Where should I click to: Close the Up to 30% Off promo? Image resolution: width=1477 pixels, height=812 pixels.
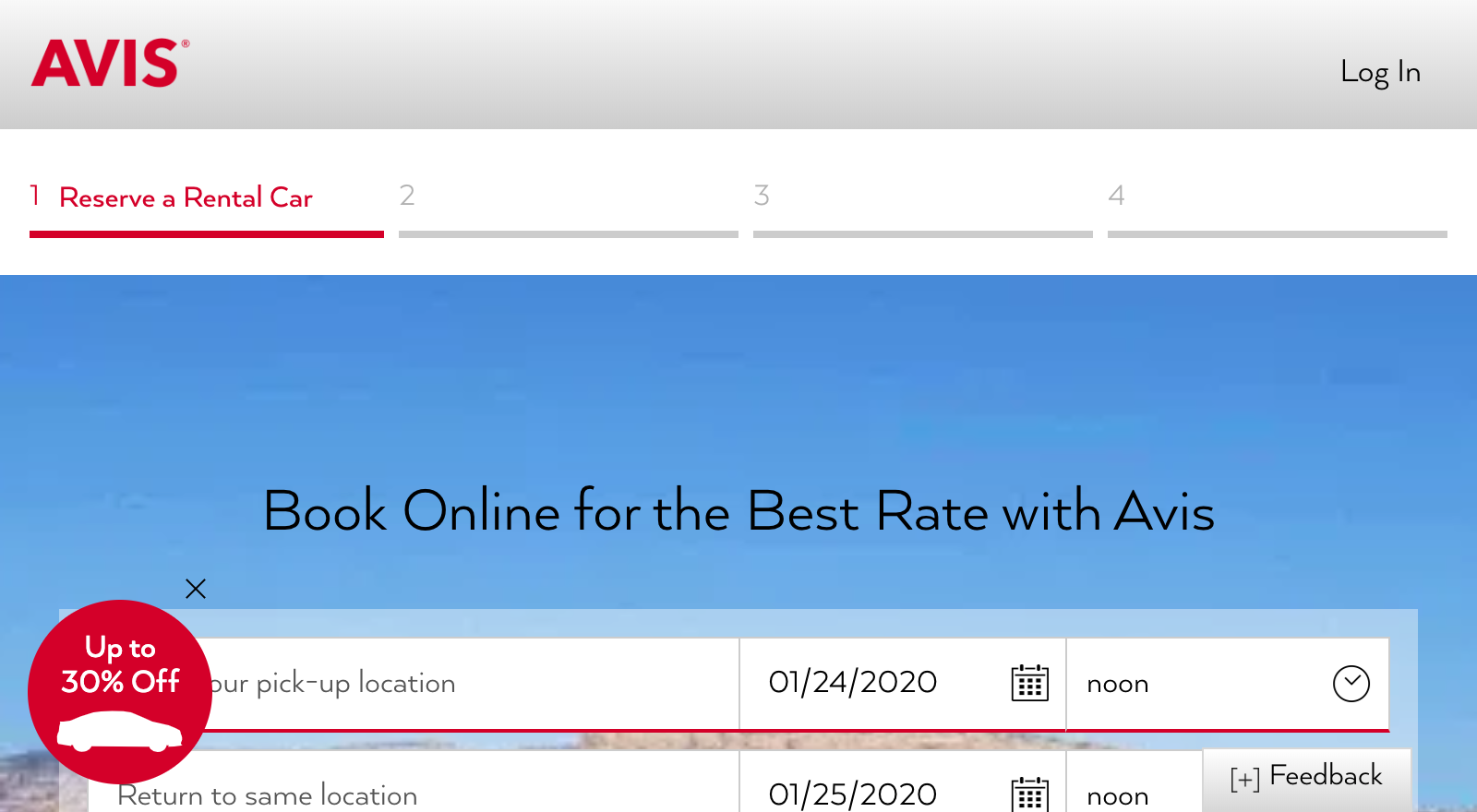pyautogui.click(x=196, y=589)
